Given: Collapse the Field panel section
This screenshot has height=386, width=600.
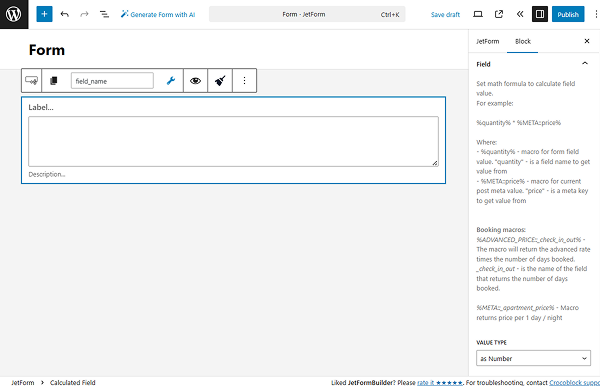Looking at the screenshot, I should click(534, 64).
